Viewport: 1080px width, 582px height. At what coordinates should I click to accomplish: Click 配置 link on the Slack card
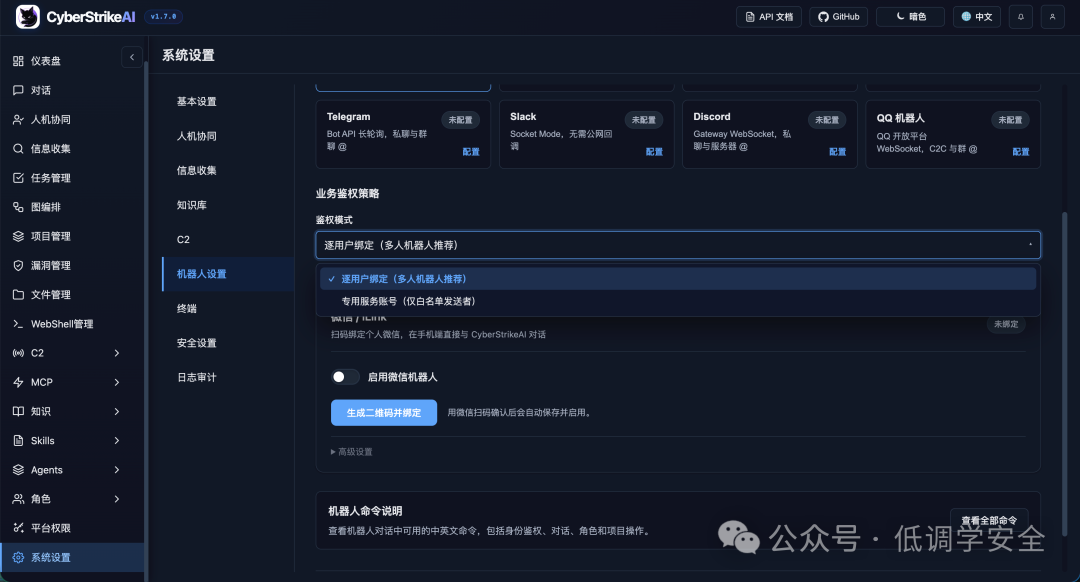654,152
